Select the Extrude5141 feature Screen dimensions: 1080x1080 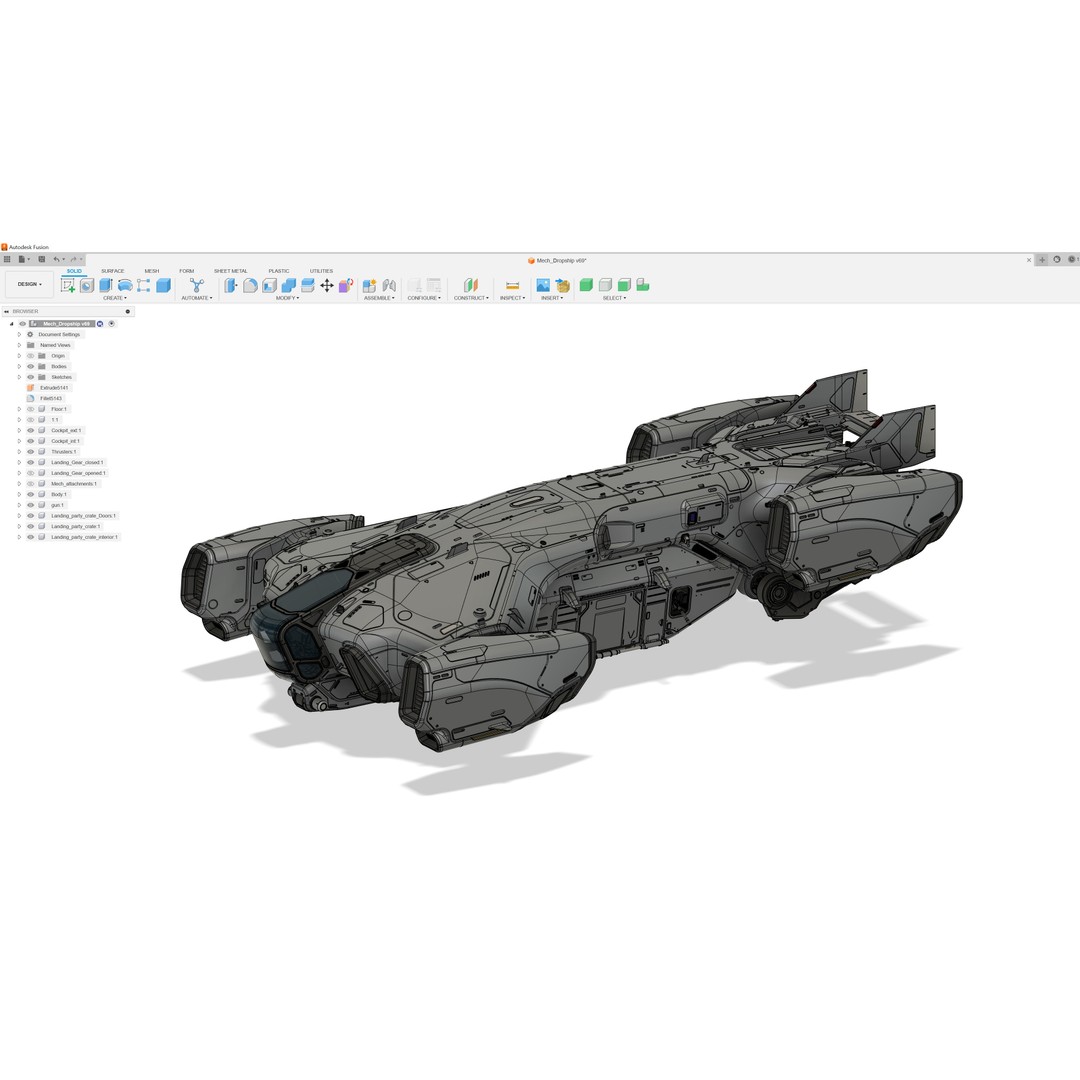[x=54, y=388]
